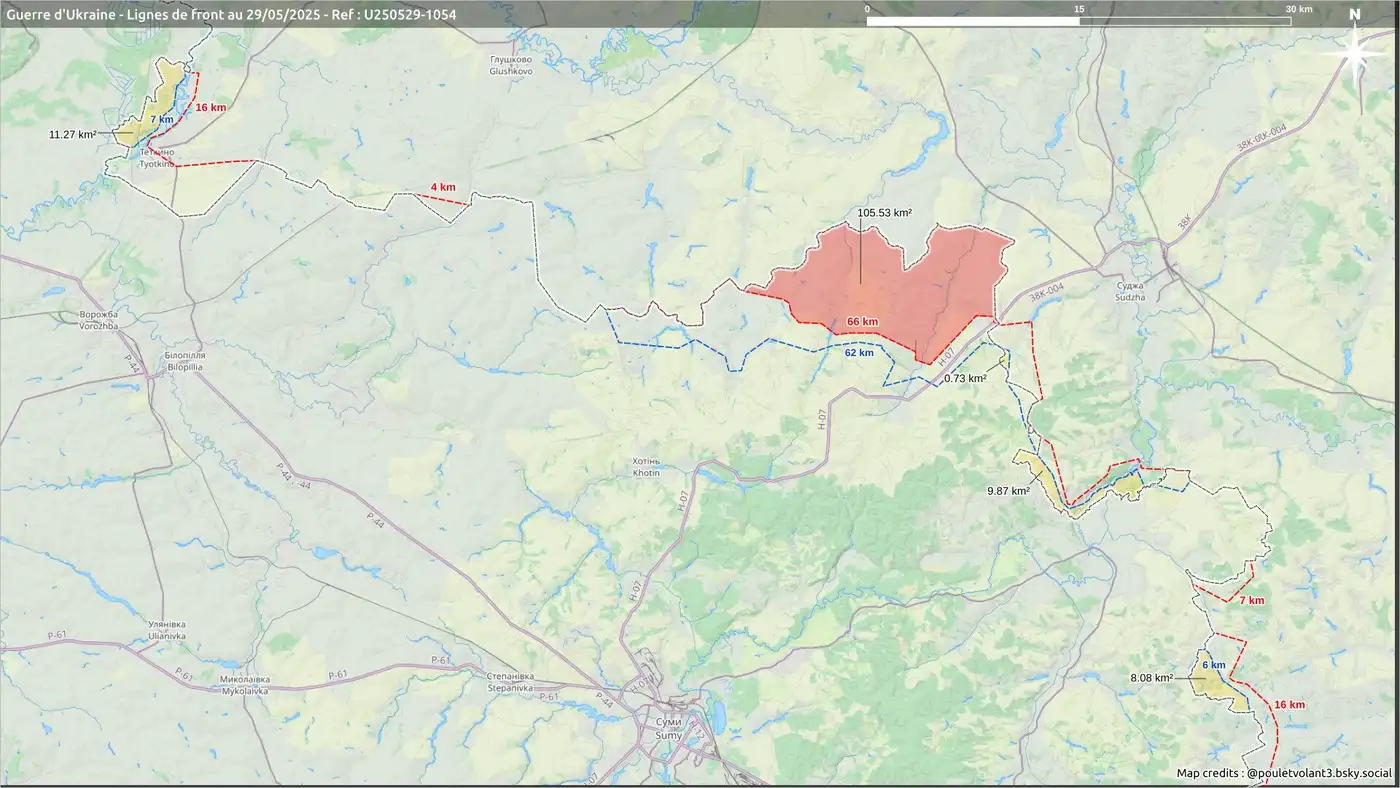Click the red 4 km segment label

443,187
